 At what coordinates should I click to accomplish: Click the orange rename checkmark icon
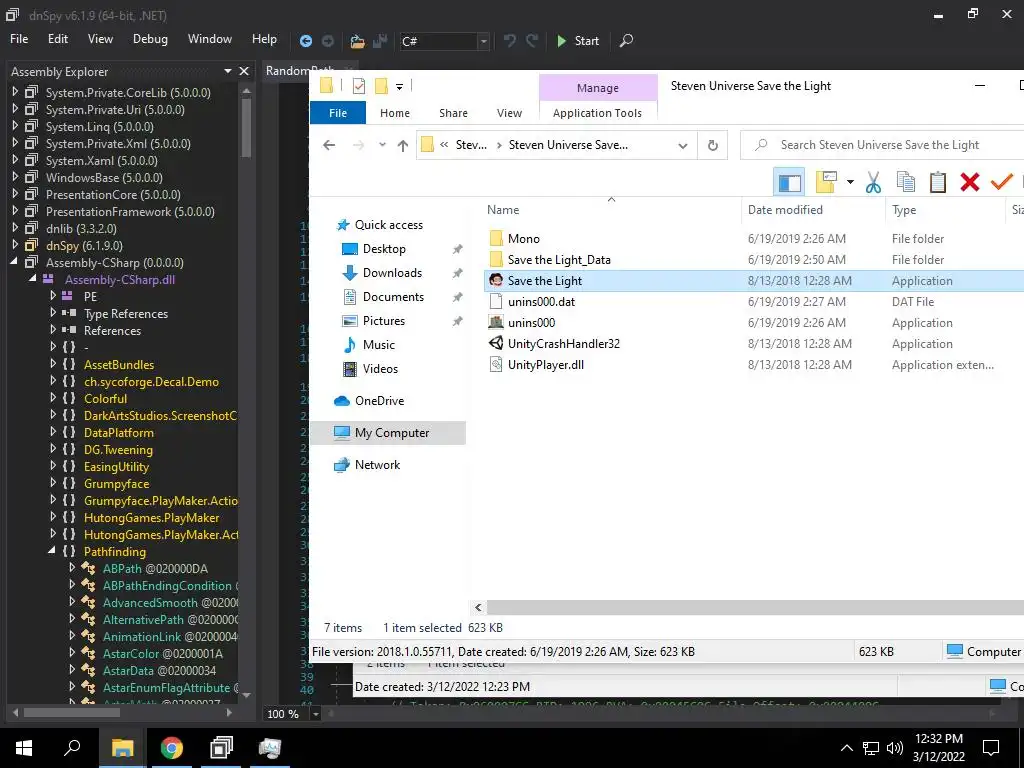coord(1001,182)
